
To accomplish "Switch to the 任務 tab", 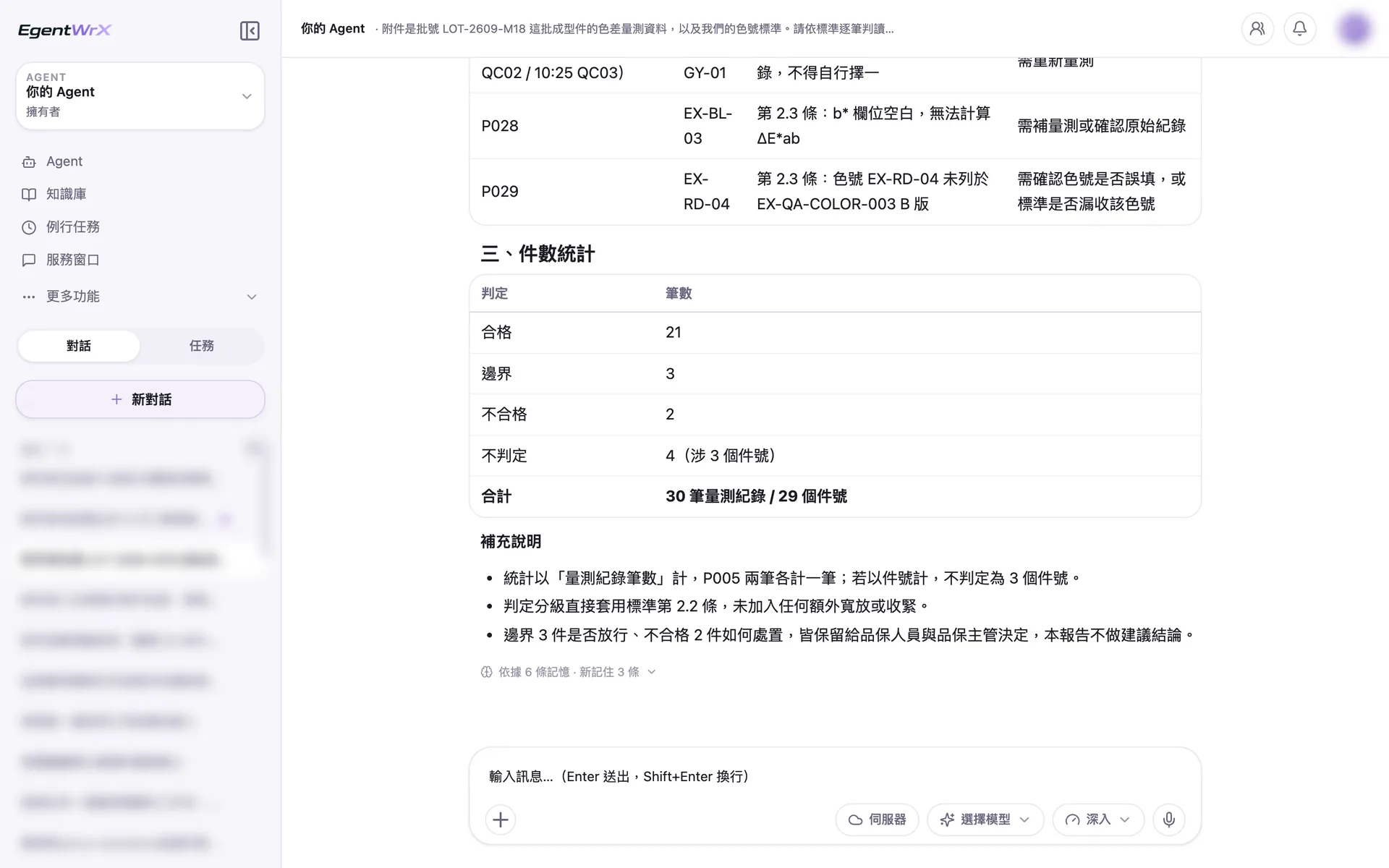I will click(x=202, y=346).
